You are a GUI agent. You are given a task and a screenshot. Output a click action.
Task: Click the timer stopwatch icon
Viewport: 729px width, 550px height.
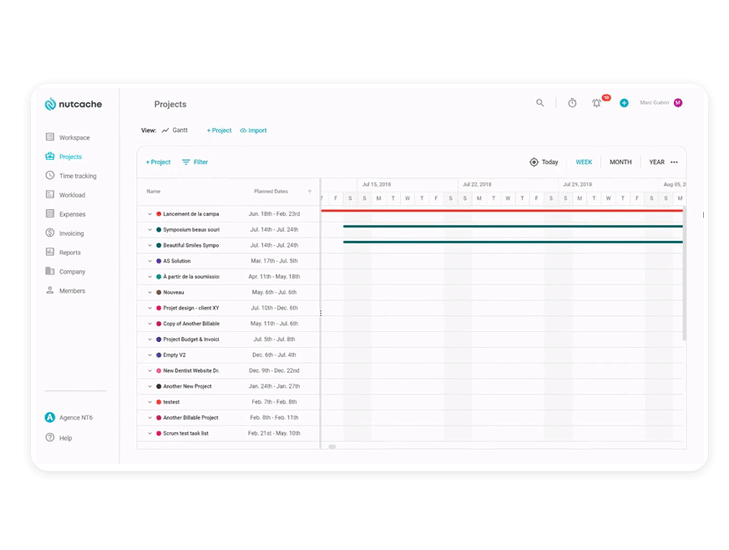click(572, 103)
